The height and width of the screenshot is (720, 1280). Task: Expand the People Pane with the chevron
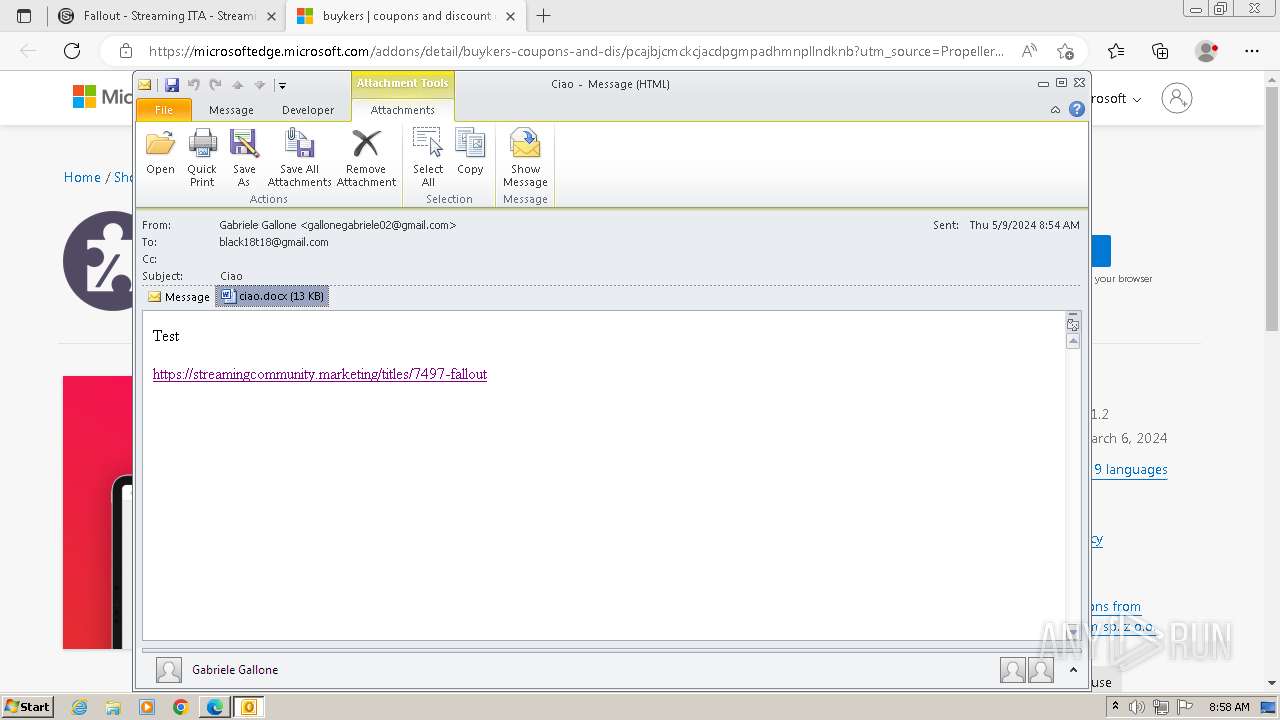pos(1073,670)
